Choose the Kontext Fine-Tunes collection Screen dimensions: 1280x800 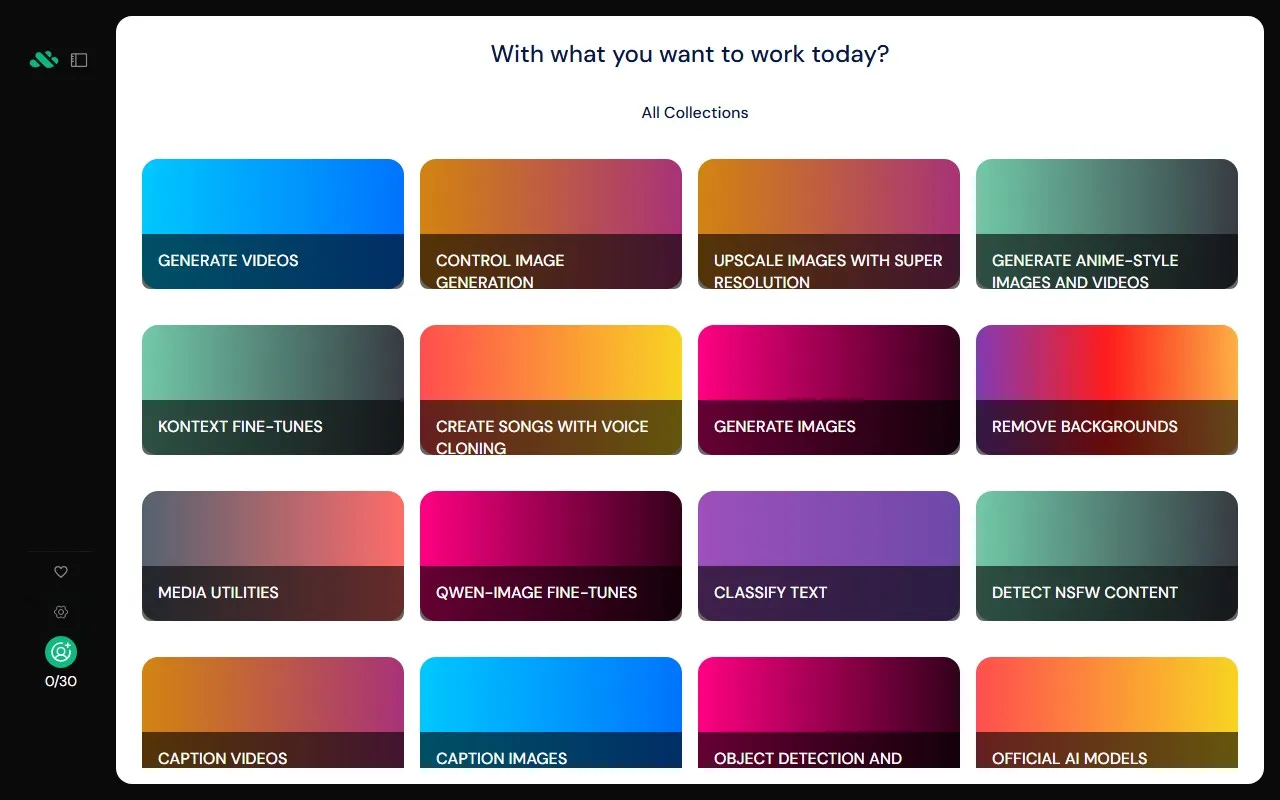tap(273, 390)
